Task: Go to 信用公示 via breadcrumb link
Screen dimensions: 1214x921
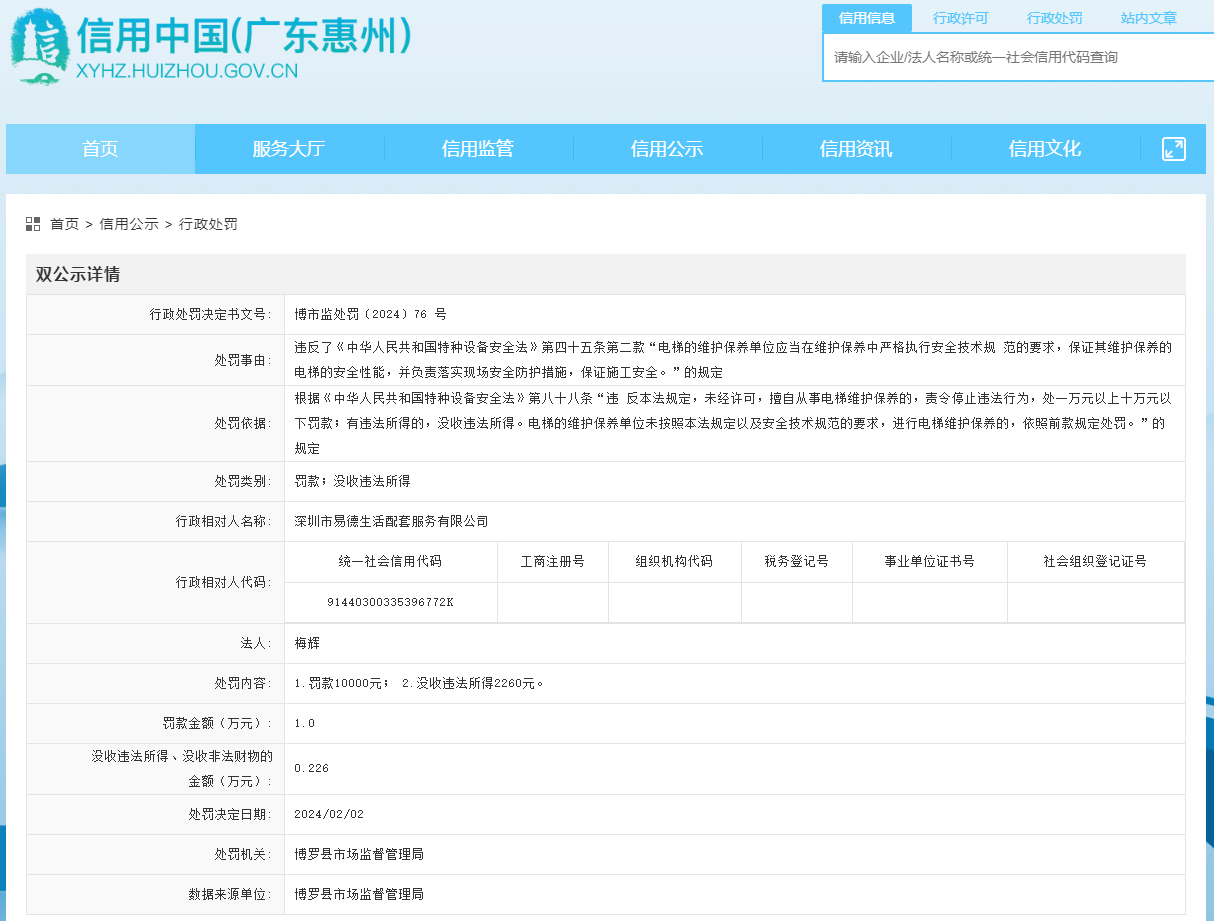Action: coord(129,224)
